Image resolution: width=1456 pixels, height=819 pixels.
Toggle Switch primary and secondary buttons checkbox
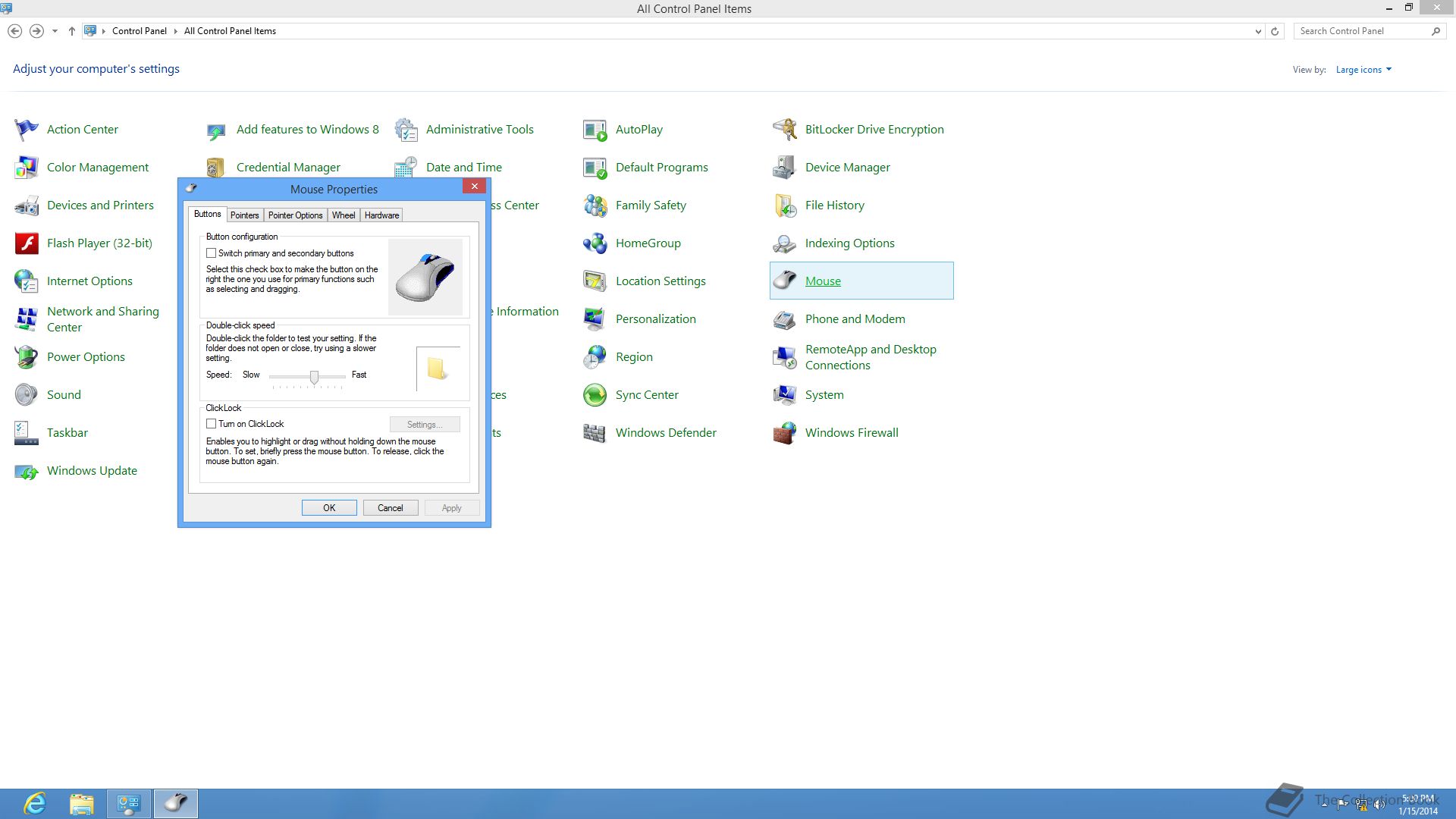click(x=212, y=253)
